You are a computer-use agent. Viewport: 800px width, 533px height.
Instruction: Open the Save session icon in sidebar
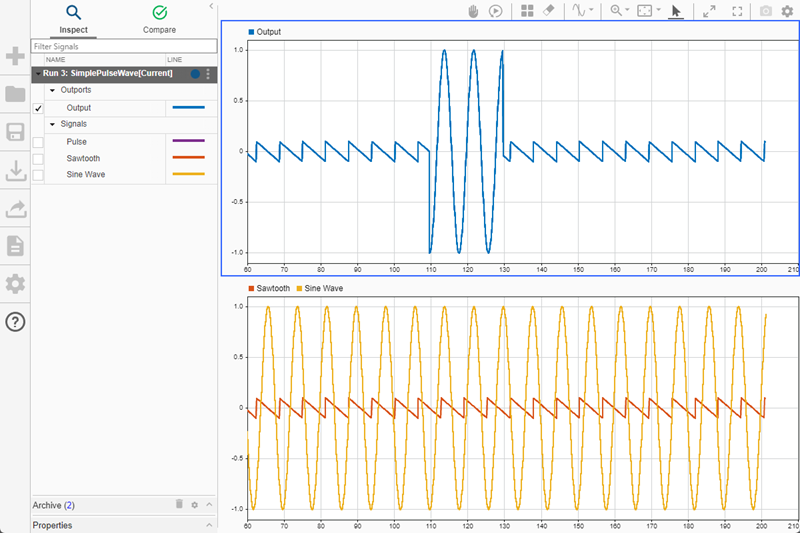pos(15,133)
